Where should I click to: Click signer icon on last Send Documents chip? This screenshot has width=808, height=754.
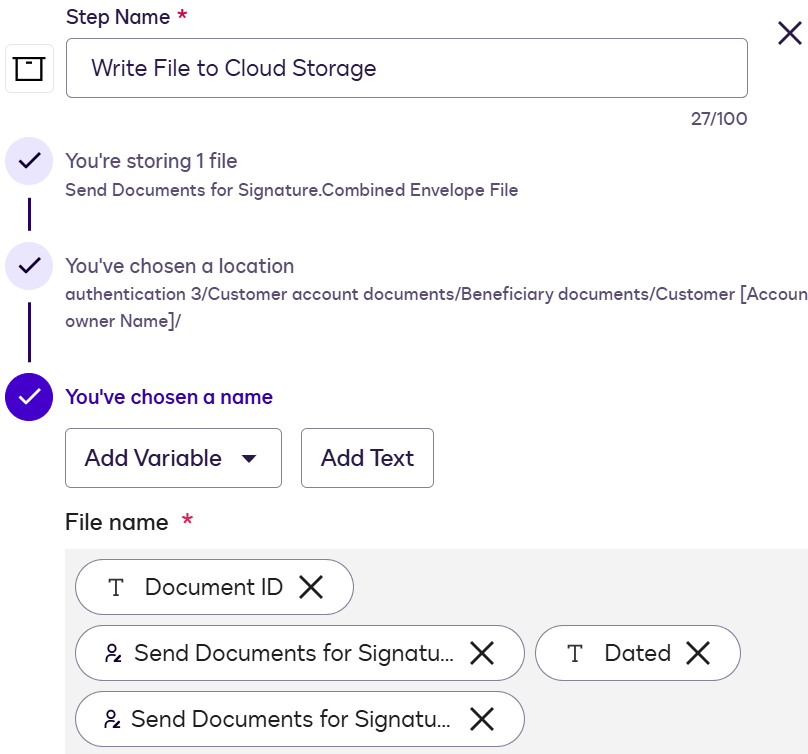[x=112, y=719]
